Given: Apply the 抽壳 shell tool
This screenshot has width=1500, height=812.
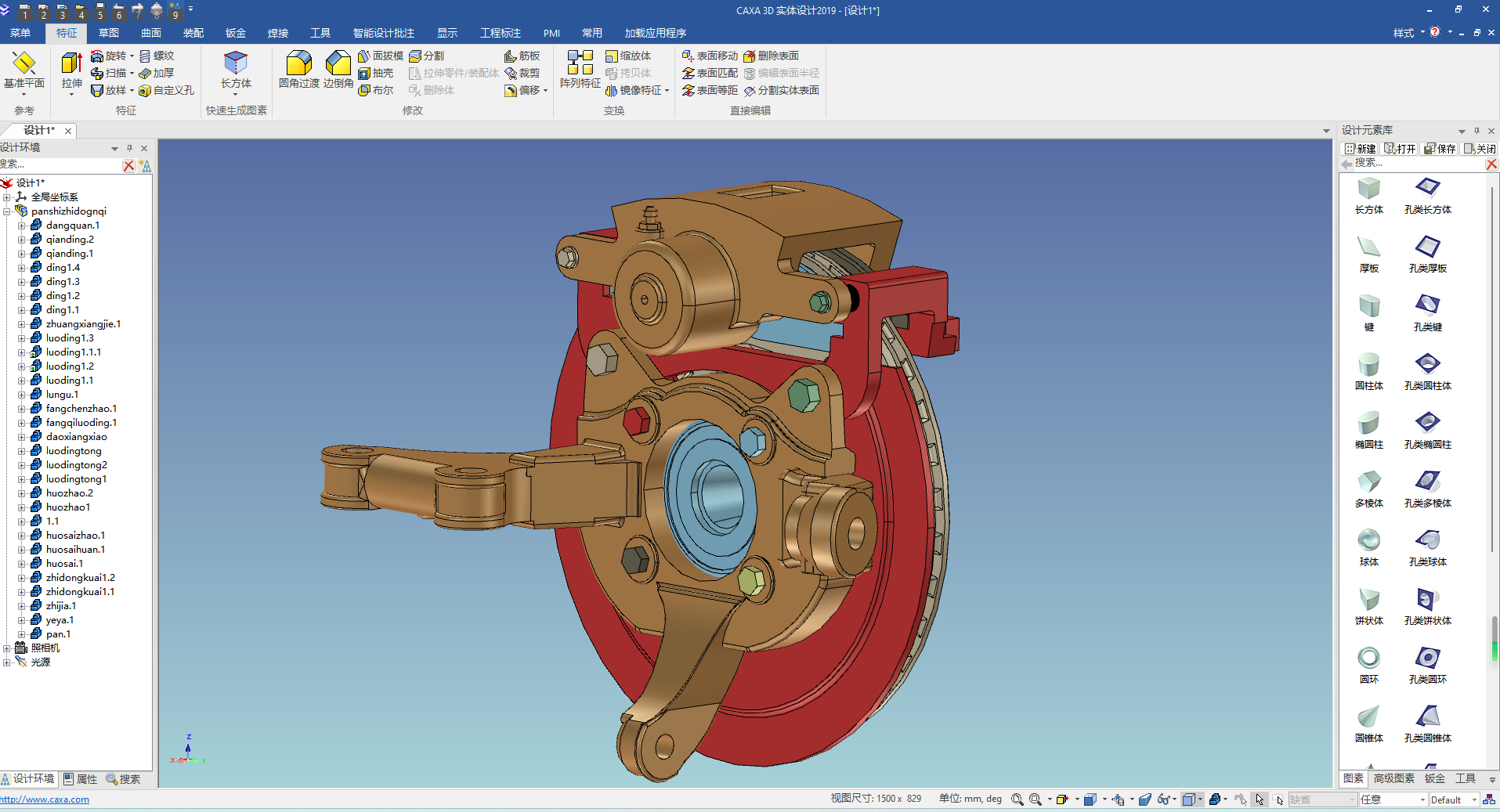Looking at the screenshot, I should point(376,73).
